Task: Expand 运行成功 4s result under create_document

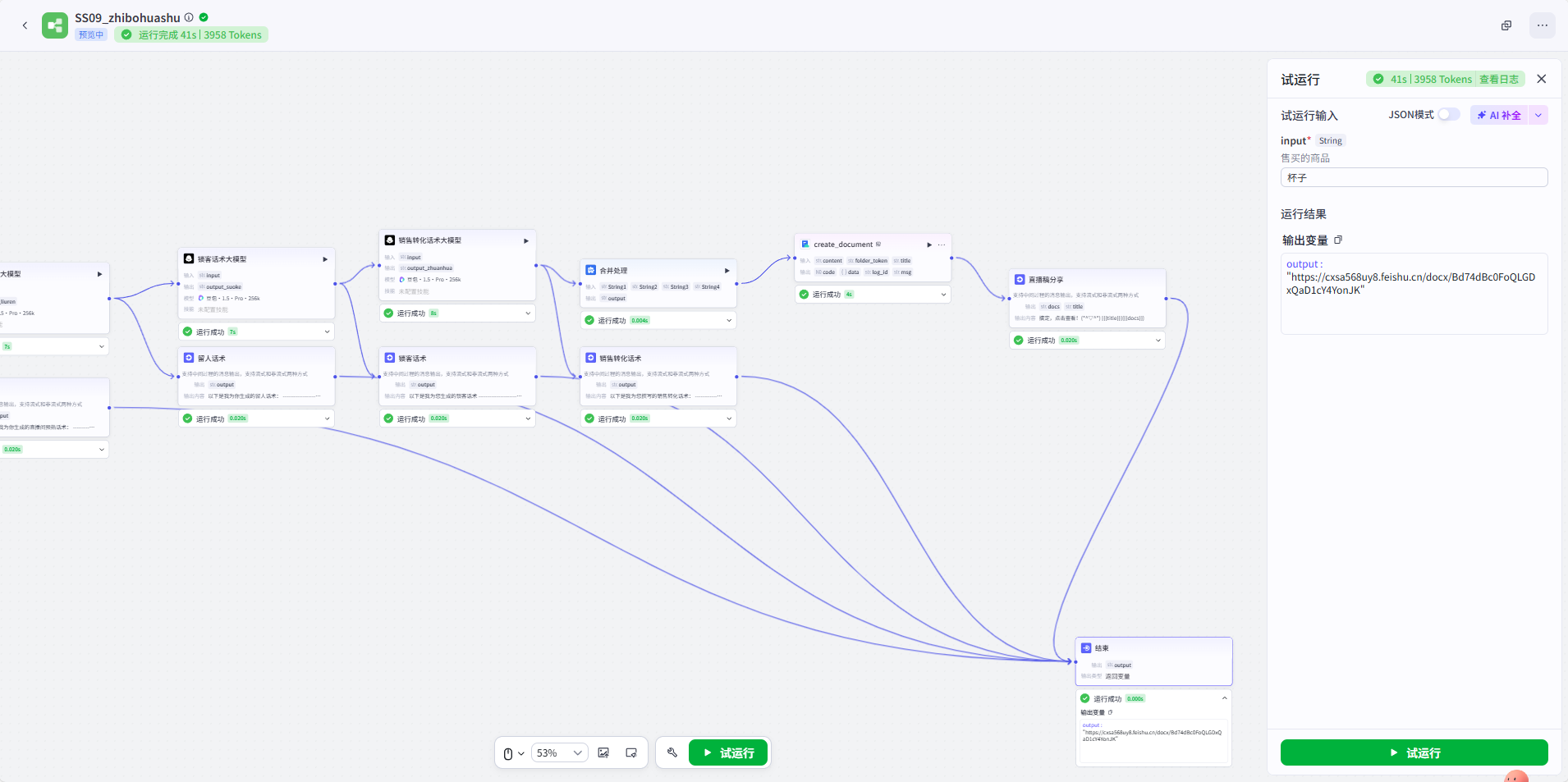Action: (943, 294)
